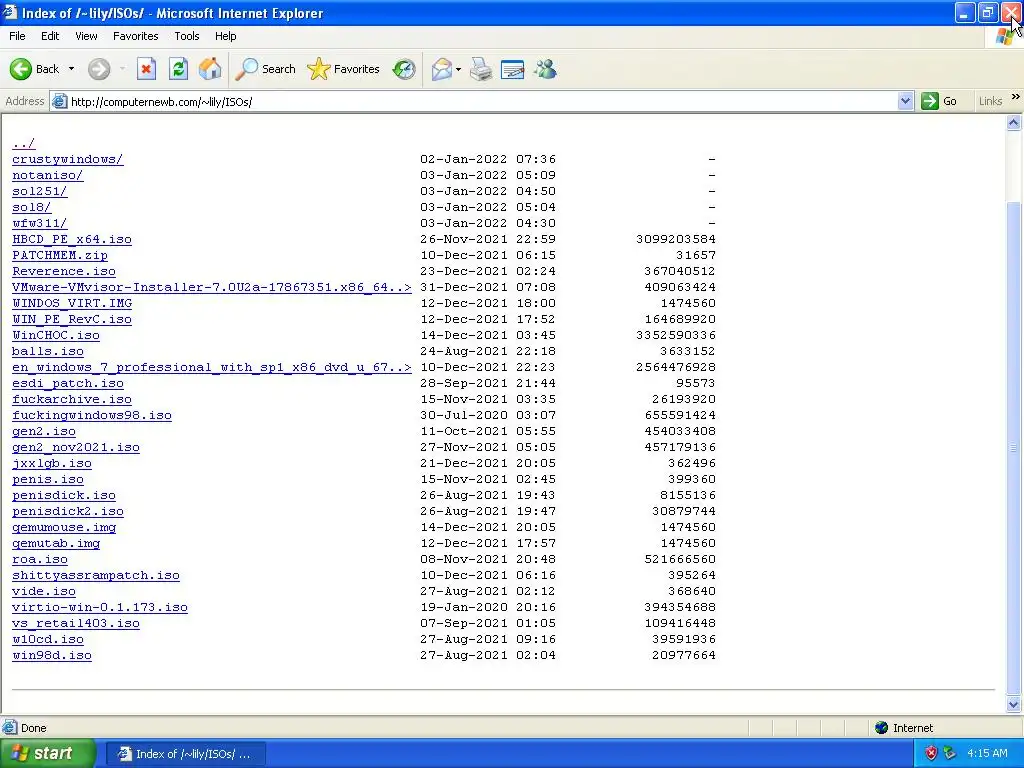Open the Edit menu
Image resolution: width=1024 pixels, height=768 pixels.
pyautogui.click(x=50, y=36)
